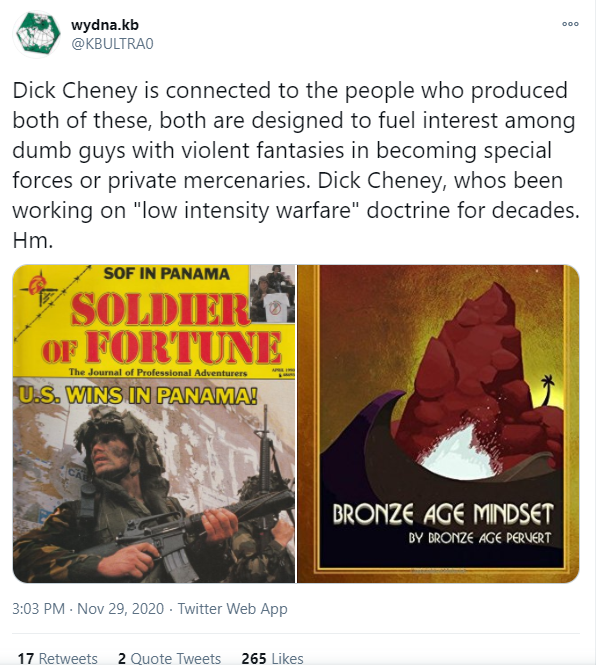Image resolution: width=596 pixels, height=665 pixels.
Task: Open the Twitter Web App source link
Action: tap(232, 609)
